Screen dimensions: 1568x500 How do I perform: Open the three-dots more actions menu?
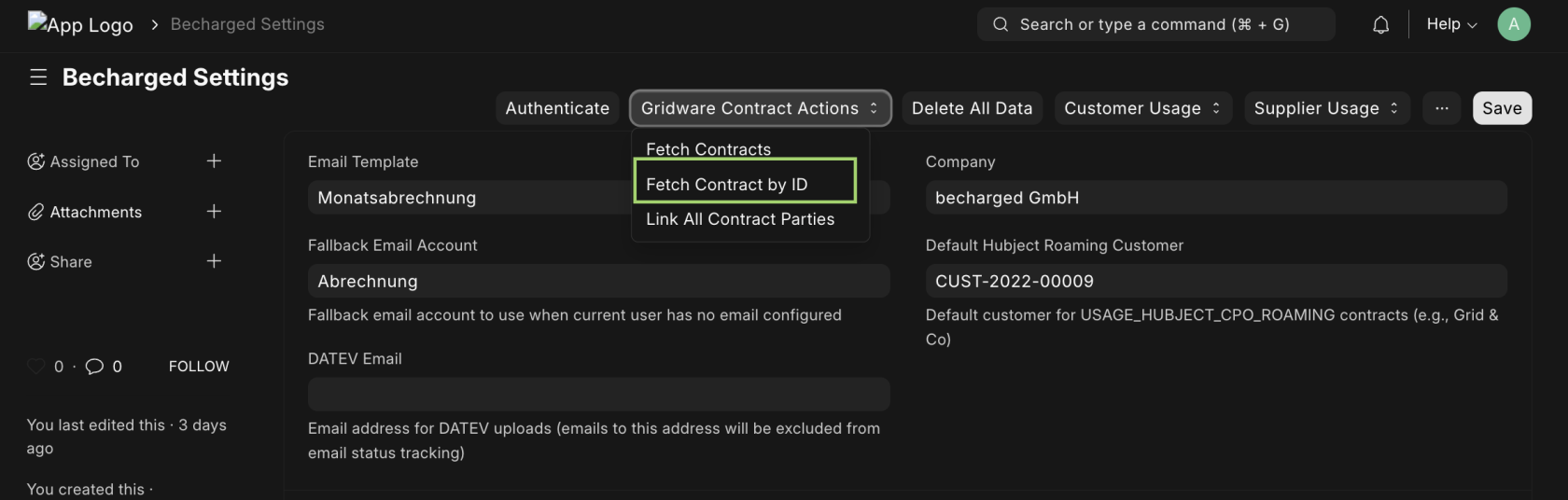[1442, 108]
